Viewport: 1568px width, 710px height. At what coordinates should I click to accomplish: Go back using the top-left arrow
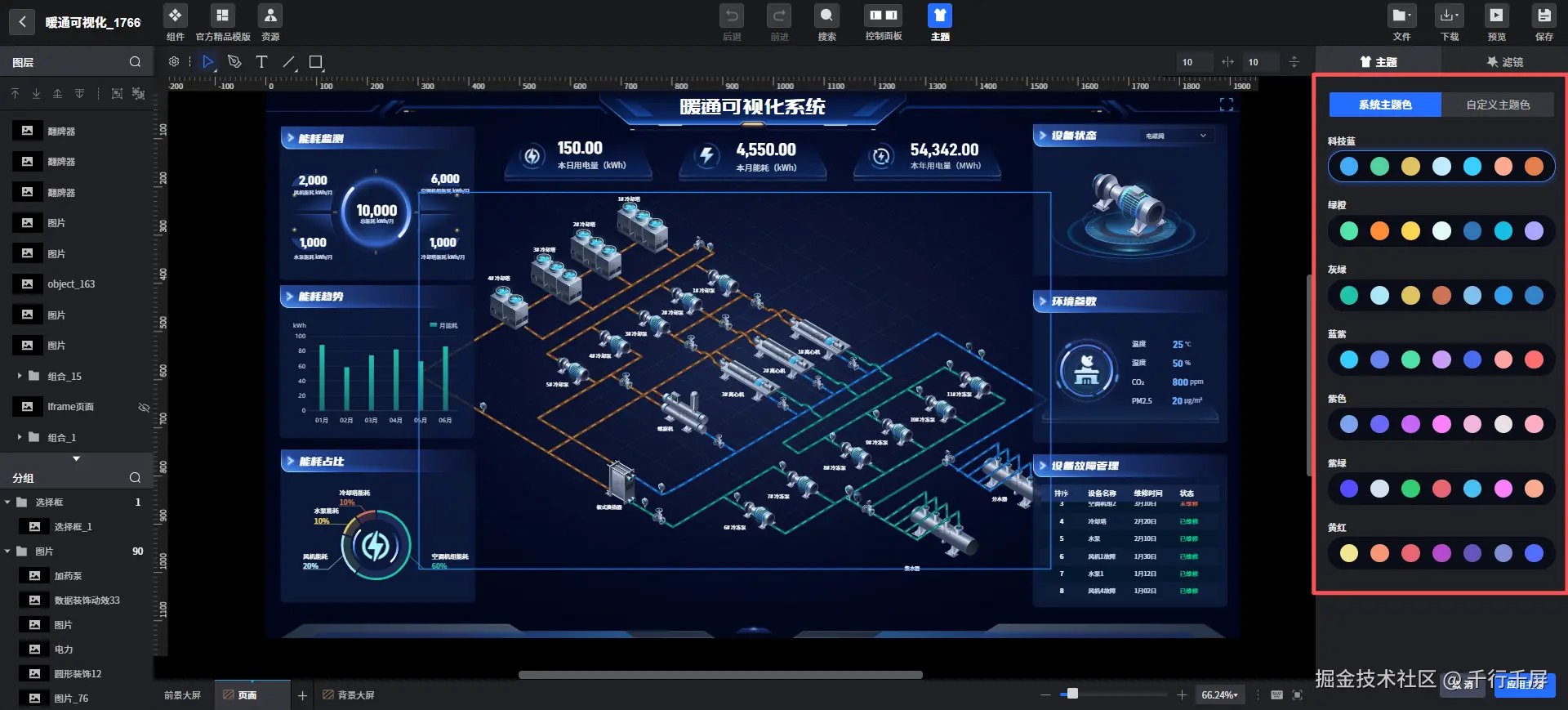[22, 22]
